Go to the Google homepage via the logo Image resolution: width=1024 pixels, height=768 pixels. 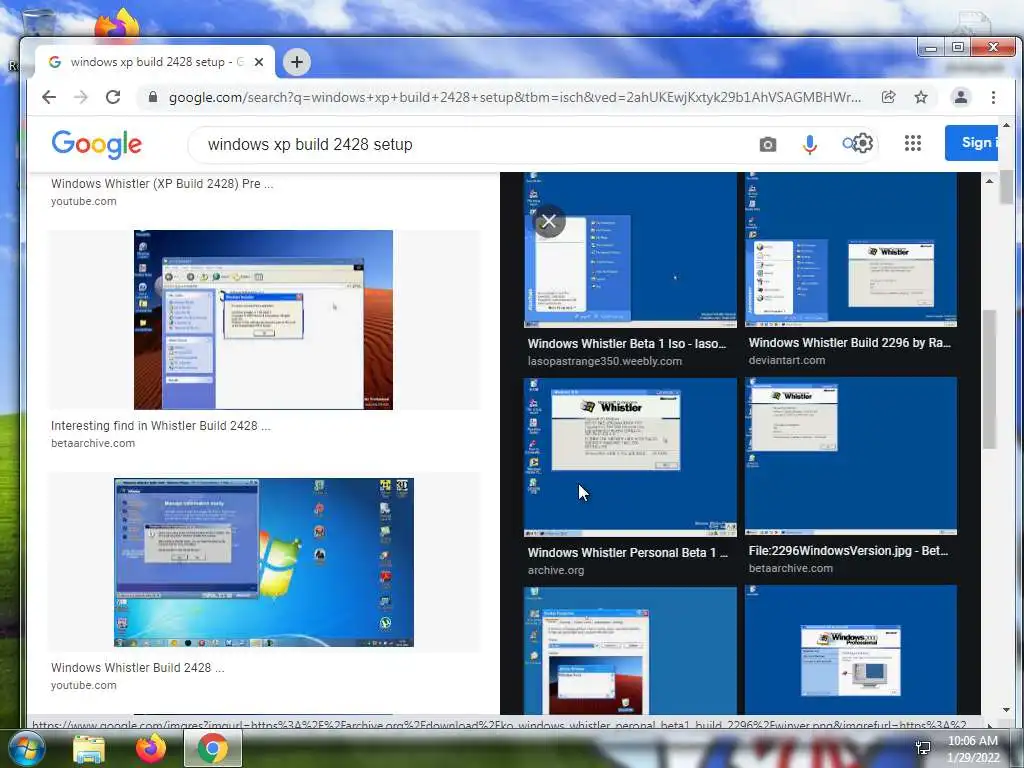coord(97,144)
